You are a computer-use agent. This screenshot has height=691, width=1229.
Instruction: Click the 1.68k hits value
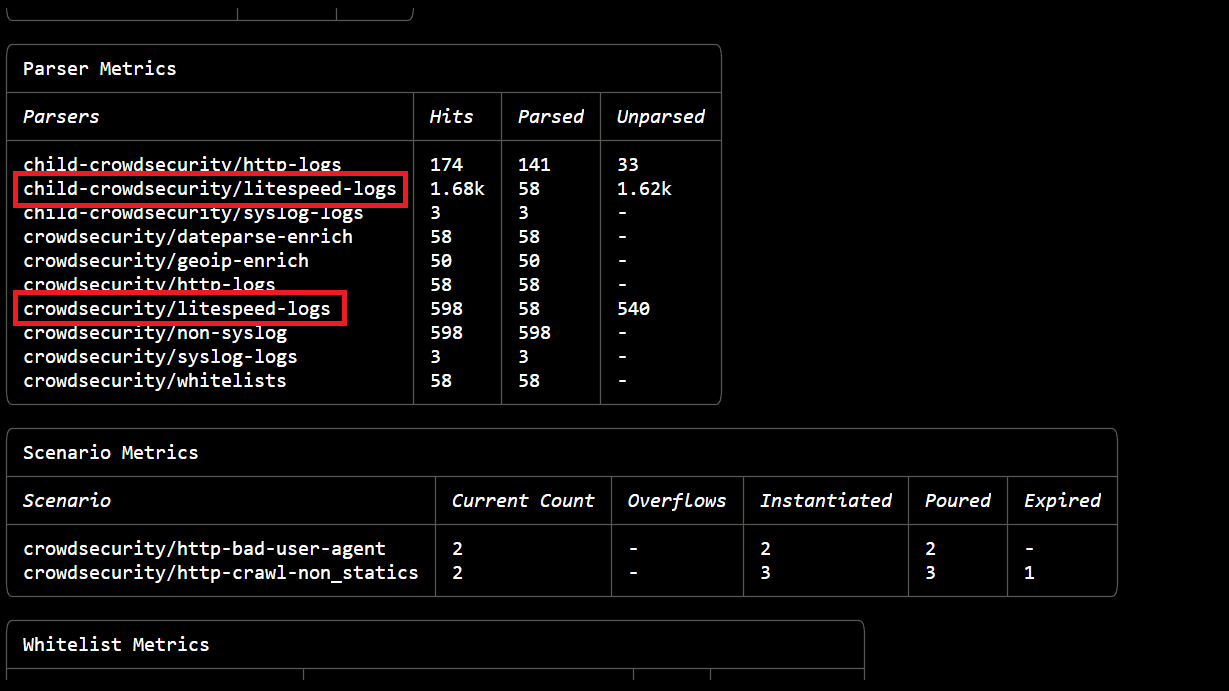457,189
